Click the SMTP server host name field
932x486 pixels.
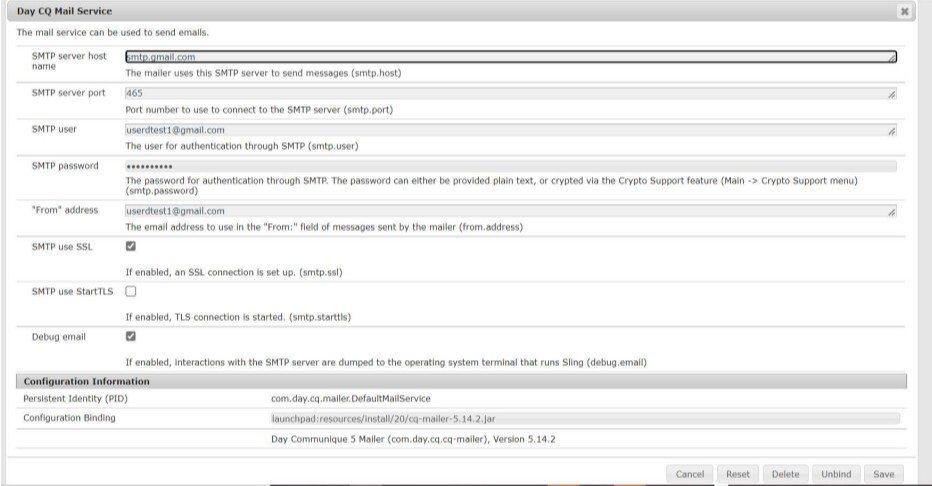pyautogui.click(x=511, y=57)
